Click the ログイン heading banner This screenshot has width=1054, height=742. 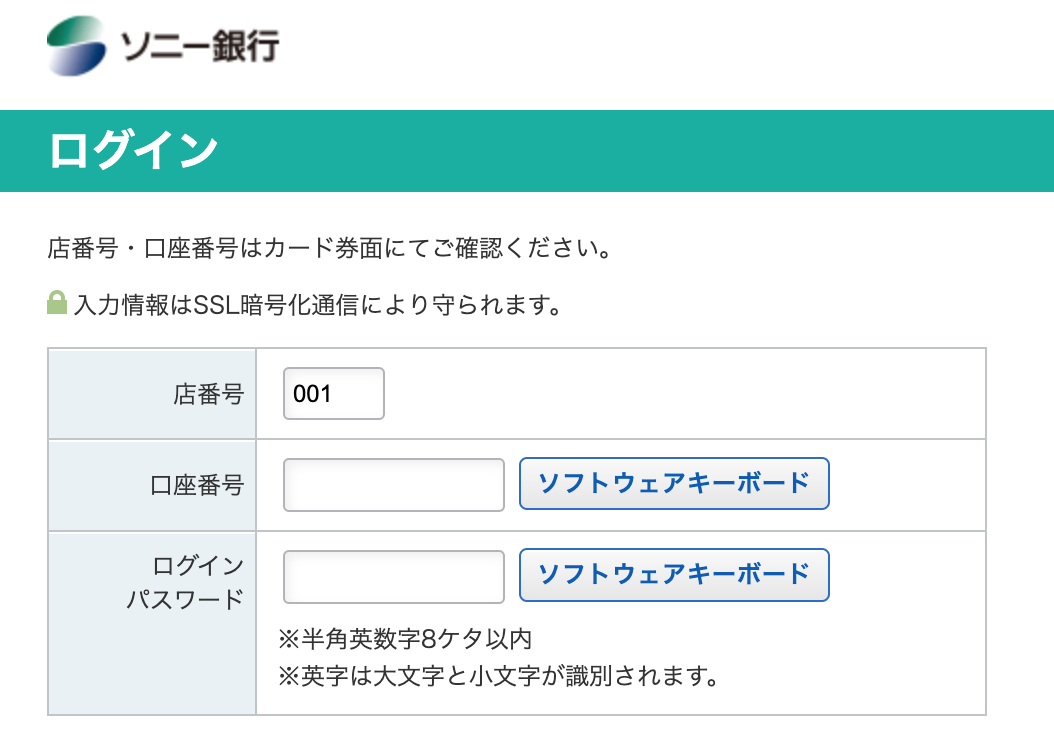pyautogui.click(x=527, y=151)
